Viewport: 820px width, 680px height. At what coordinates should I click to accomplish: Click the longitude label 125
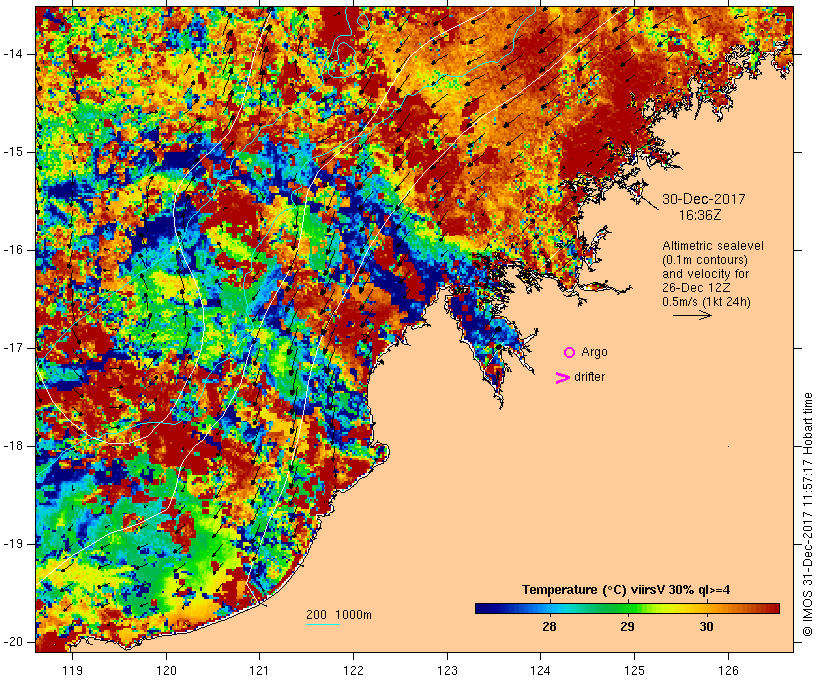pos(634,670)
